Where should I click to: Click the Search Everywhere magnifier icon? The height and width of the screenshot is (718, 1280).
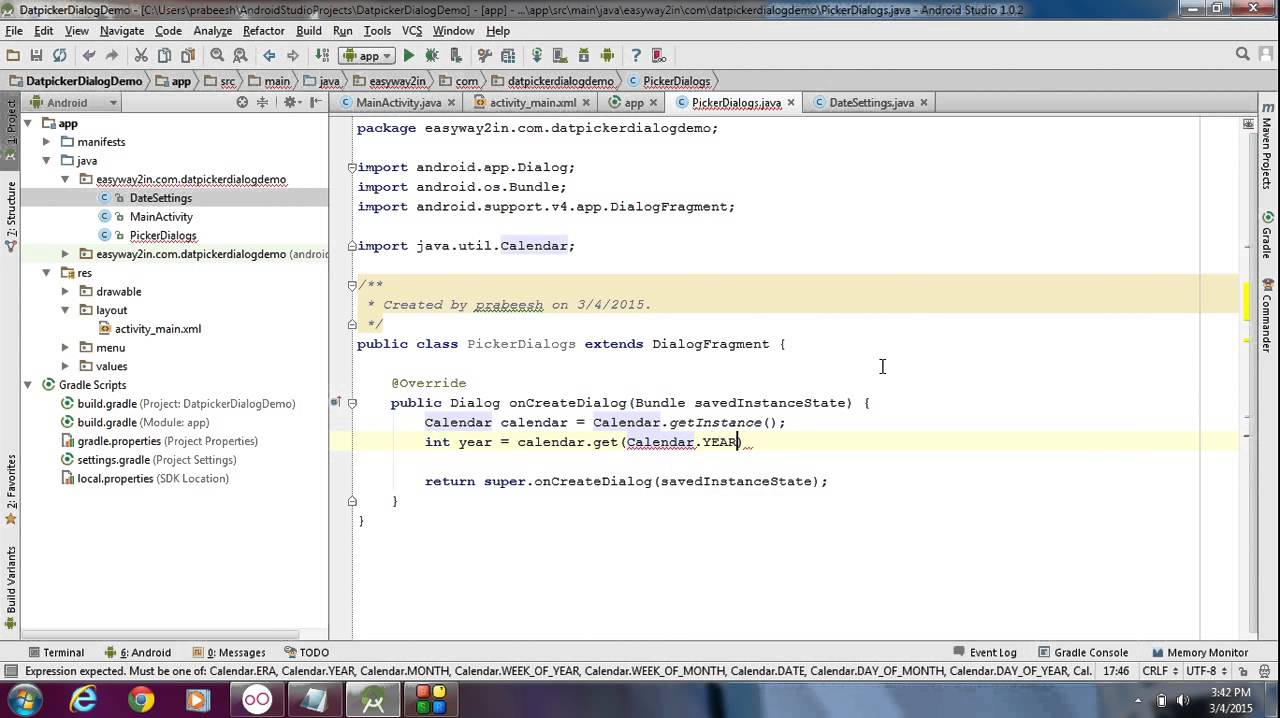(1243, 55)
